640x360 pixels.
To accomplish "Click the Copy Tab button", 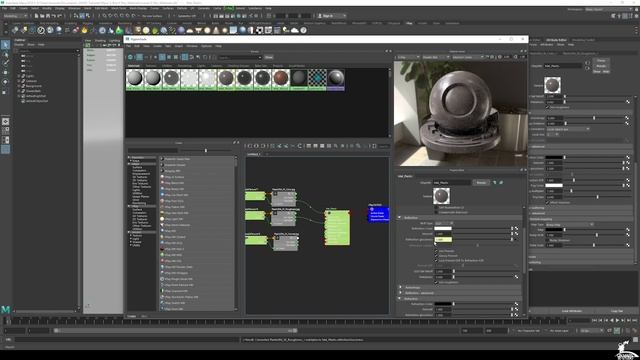I will coord(617,311).
